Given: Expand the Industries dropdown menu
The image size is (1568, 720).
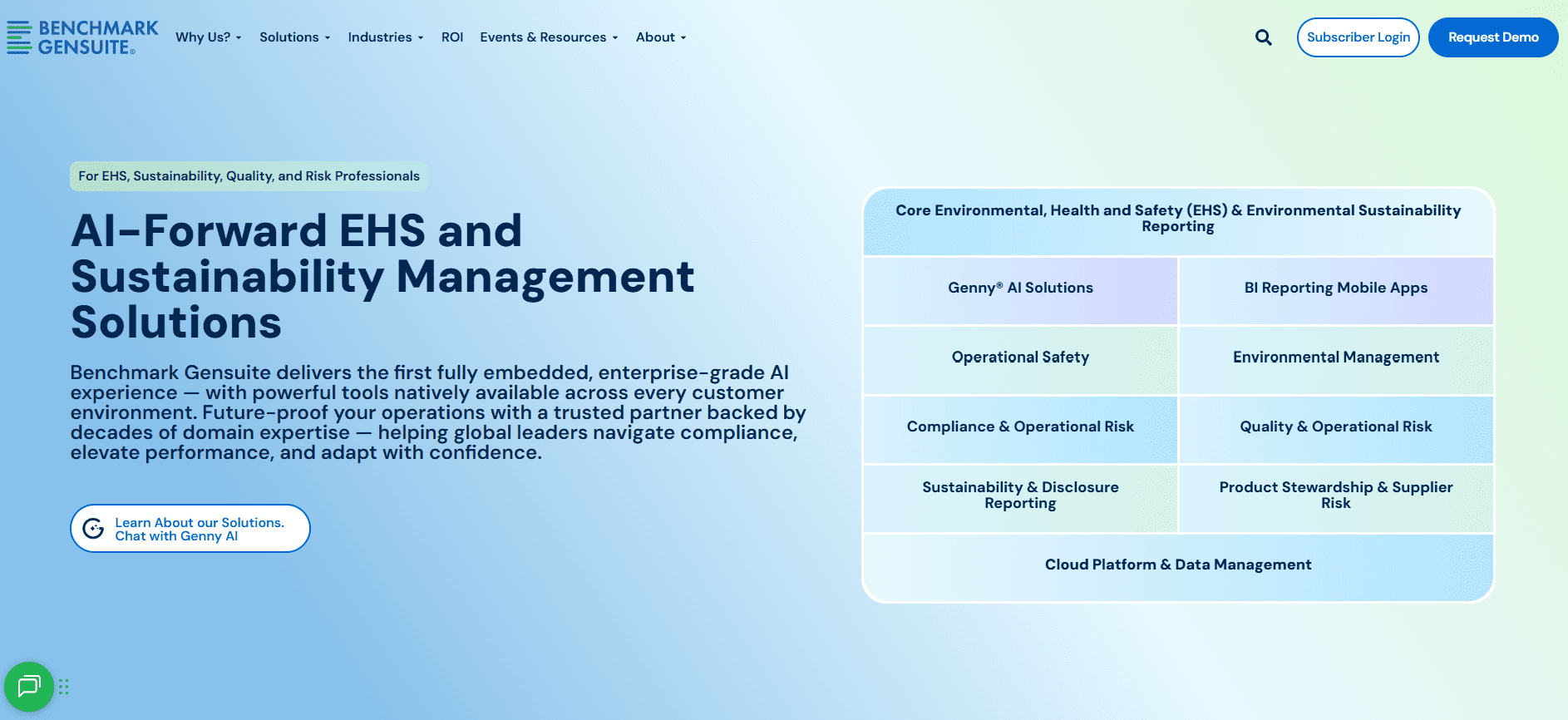Looking at the screenshot, I should click(386, 37).
